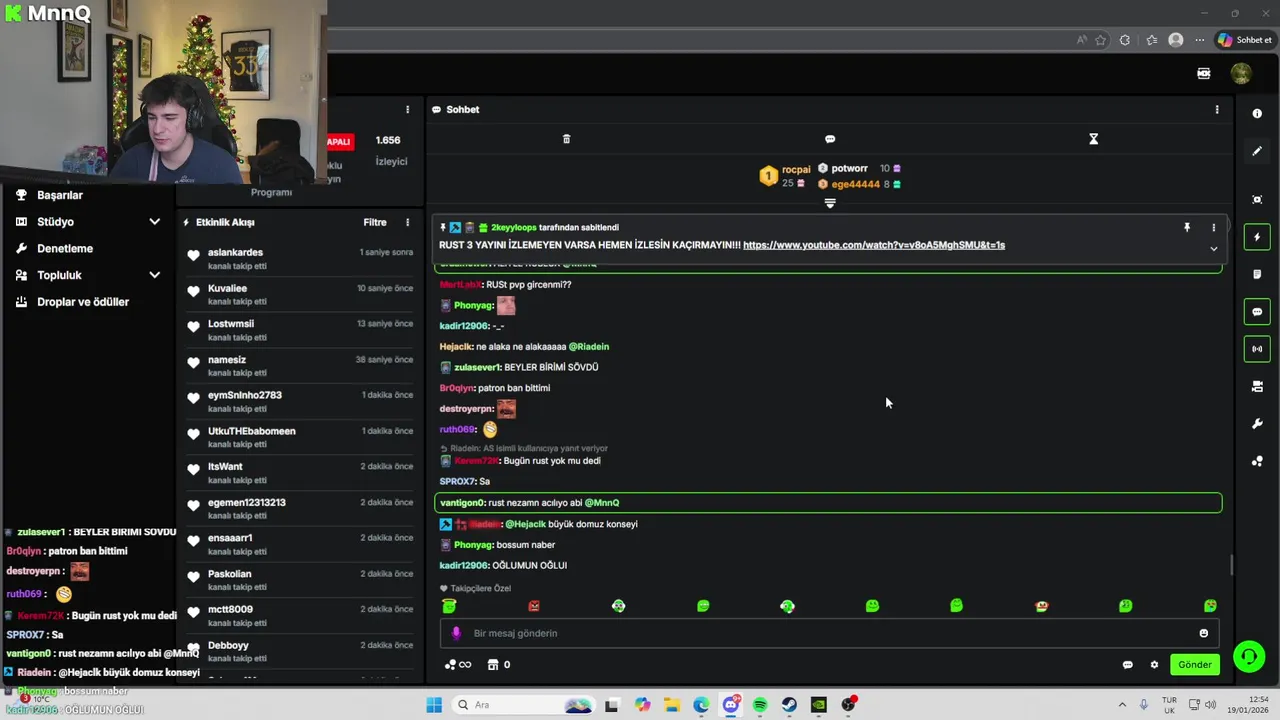Click rocpai in the gift leaderboard
The height and width of the screenshot is (720, 1280).
[x=796, y=170]
